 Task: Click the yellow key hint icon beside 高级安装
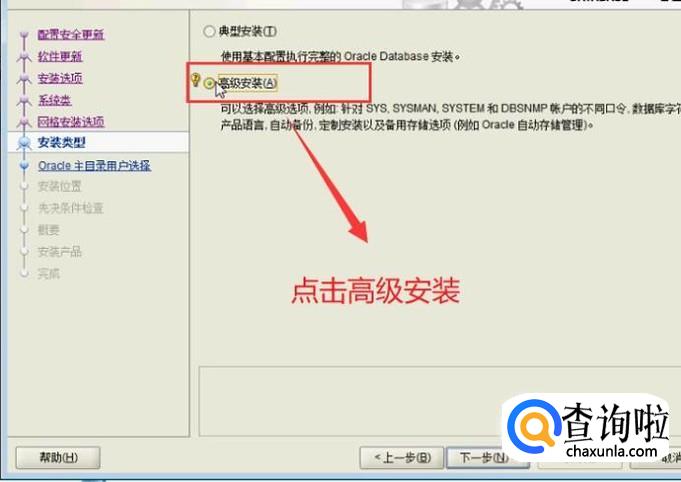(195, 79)
